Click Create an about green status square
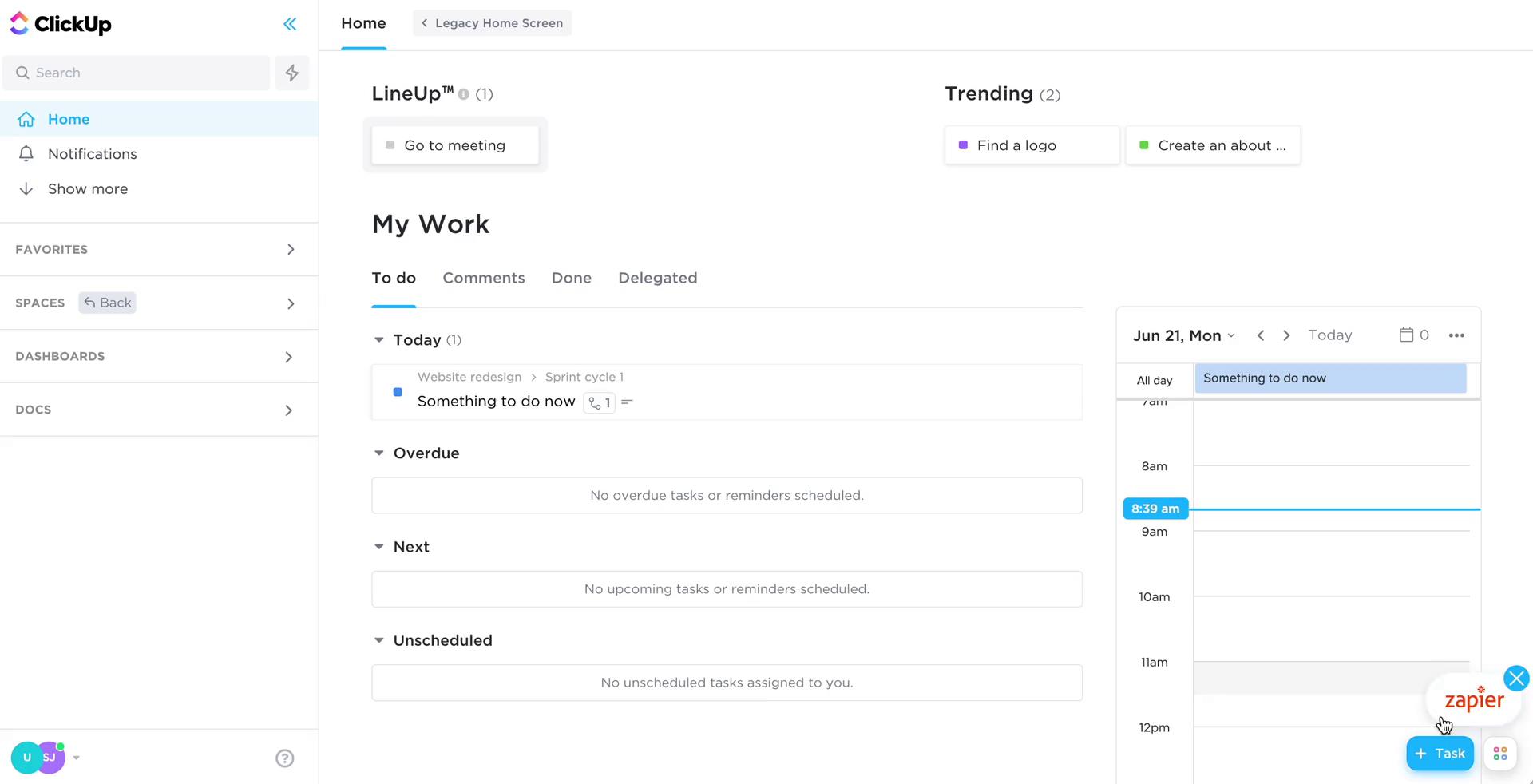 (1144, 145)
